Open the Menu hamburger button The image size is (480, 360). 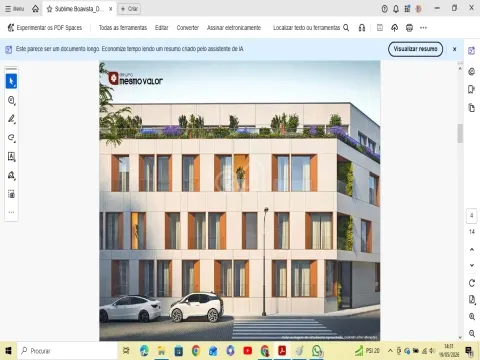15,9
